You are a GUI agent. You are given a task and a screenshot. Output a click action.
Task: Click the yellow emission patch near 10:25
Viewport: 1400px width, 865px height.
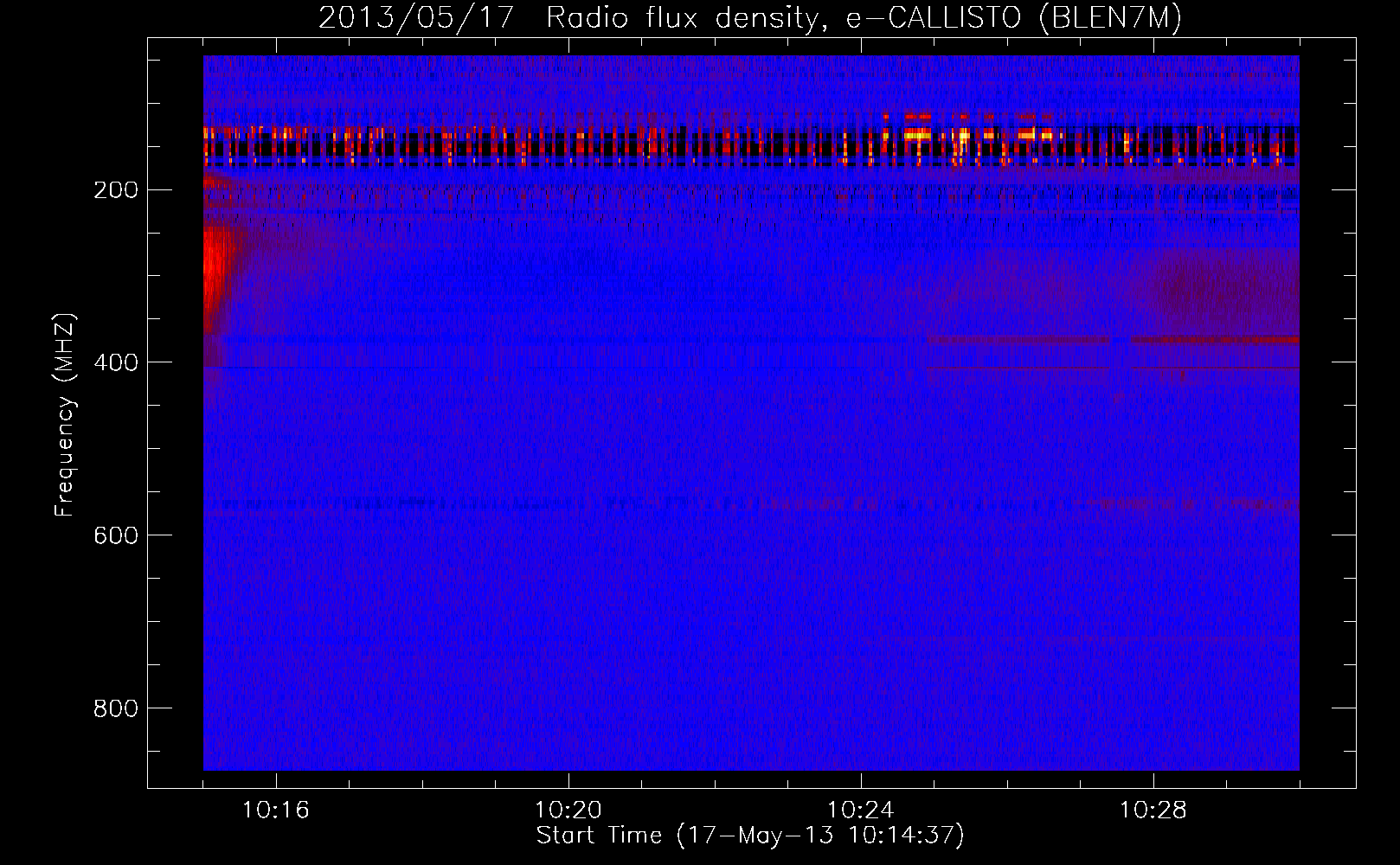[x=919, y=135]
